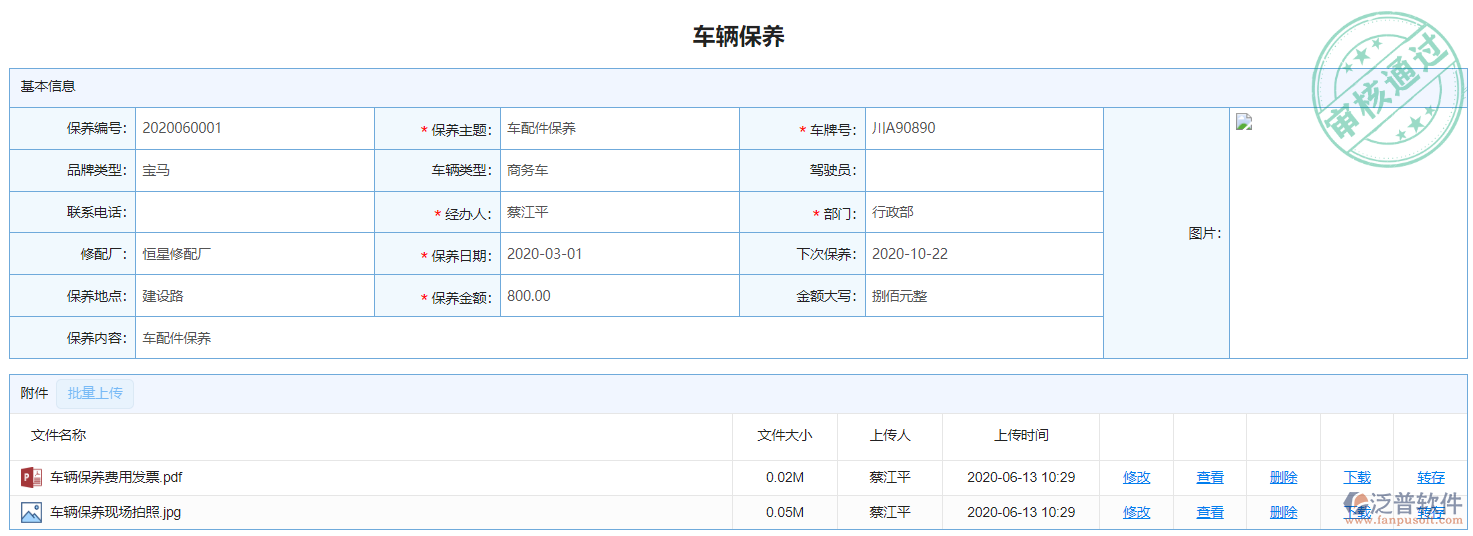
Task: Delete the 车辆保养现场拍照.jpg attachment
Action: pyautogui.click(x=1283, y=513)
